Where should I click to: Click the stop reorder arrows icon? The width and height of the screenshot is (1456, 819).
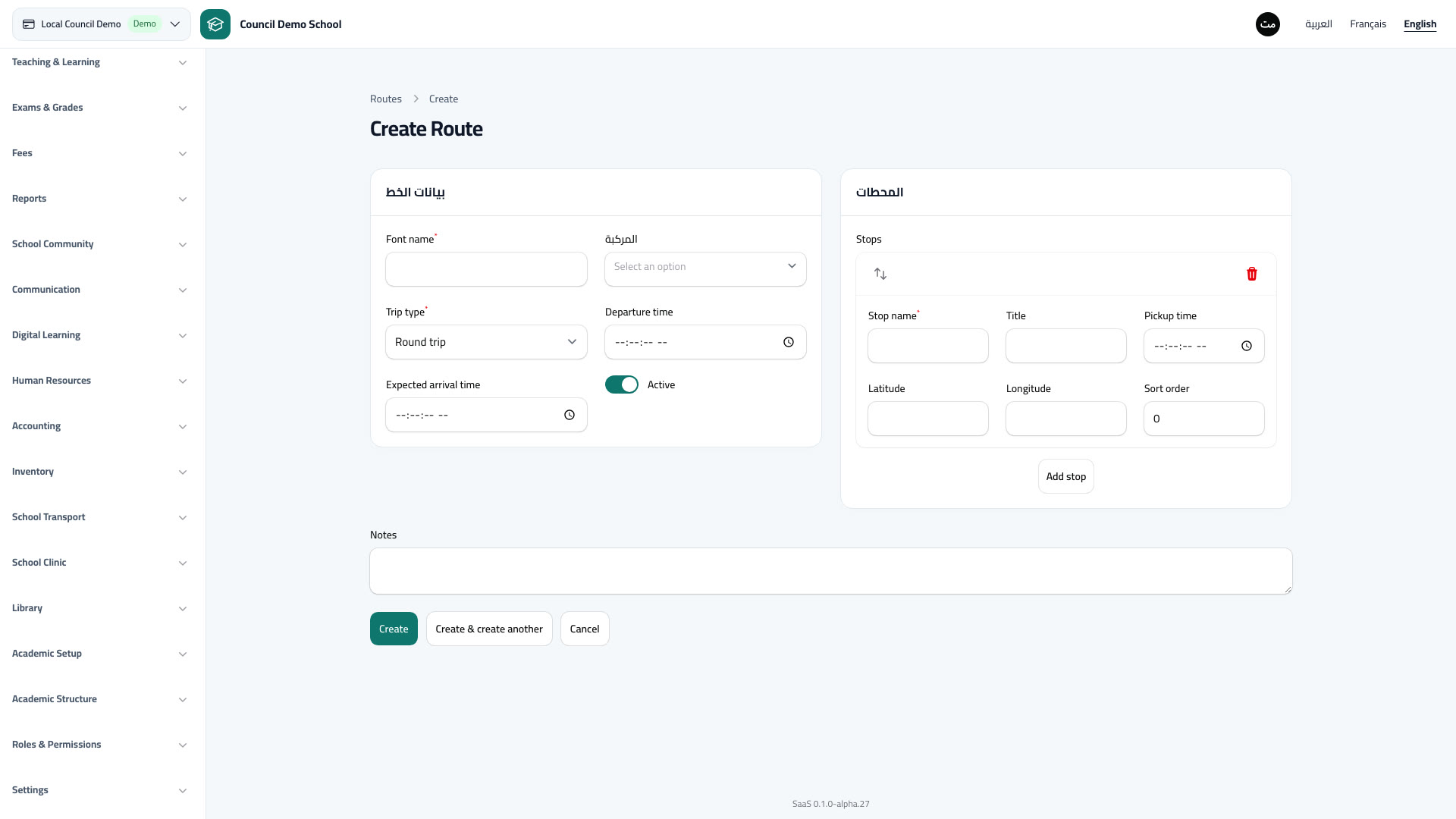[x=880, y=274]
